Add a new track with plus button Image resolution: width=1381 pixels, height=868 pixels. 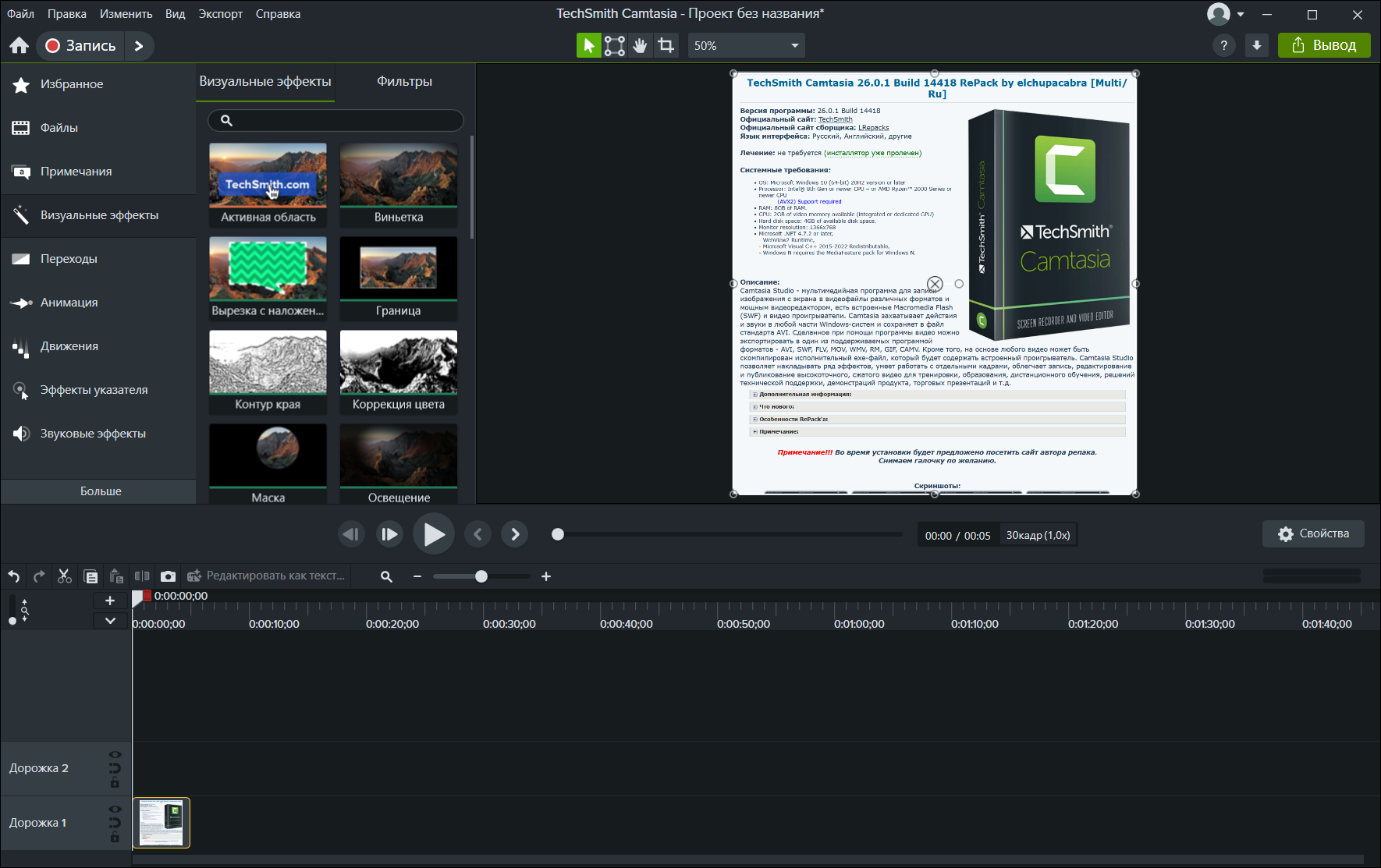coord(110,601)
